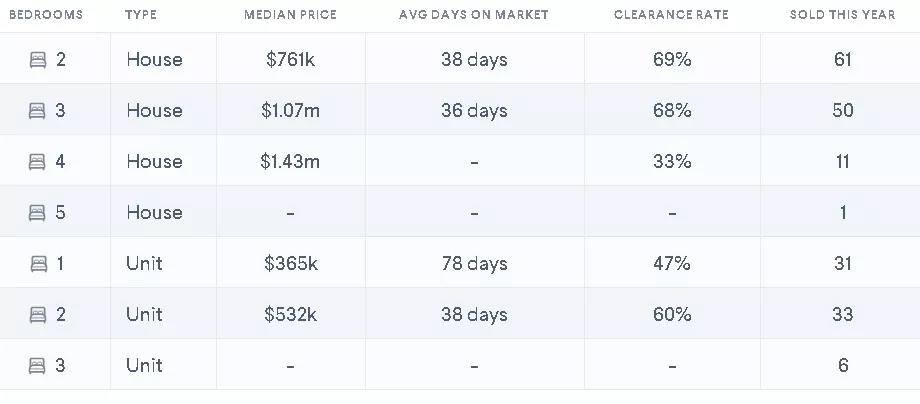Click the Type column header

(141, 16)
